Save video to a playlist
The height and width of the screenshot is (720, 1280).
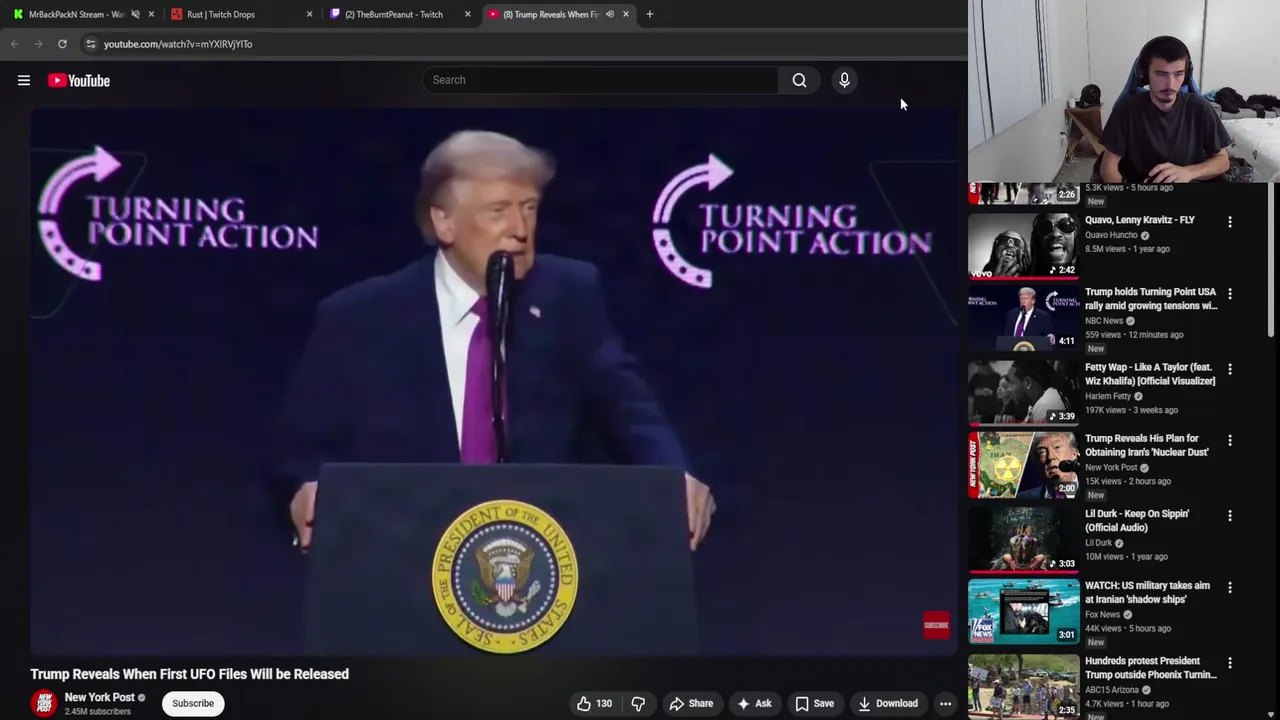click(814, 703)
